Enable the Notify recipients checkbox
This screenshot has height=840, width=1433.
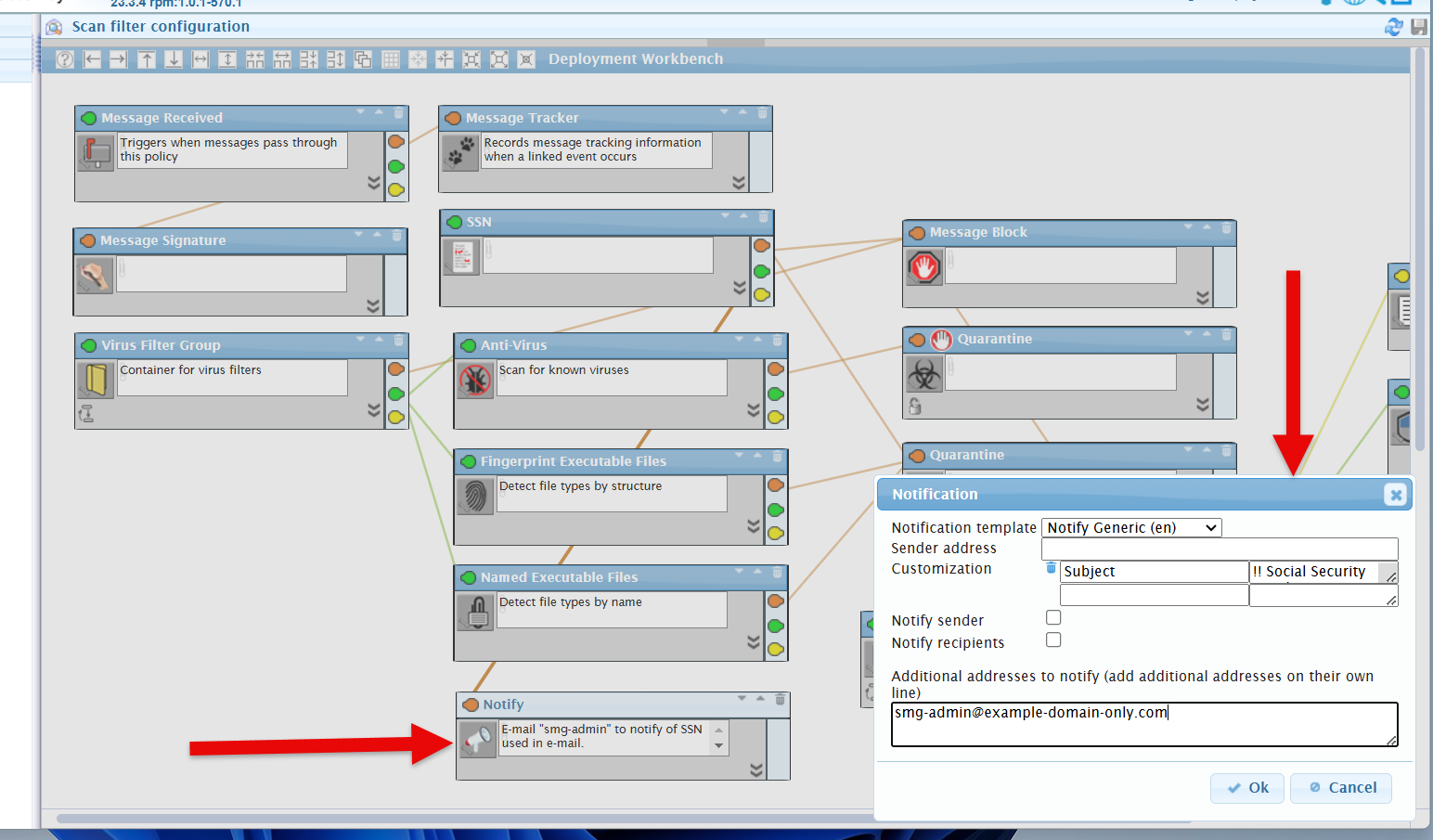(x=1053, y=640)
